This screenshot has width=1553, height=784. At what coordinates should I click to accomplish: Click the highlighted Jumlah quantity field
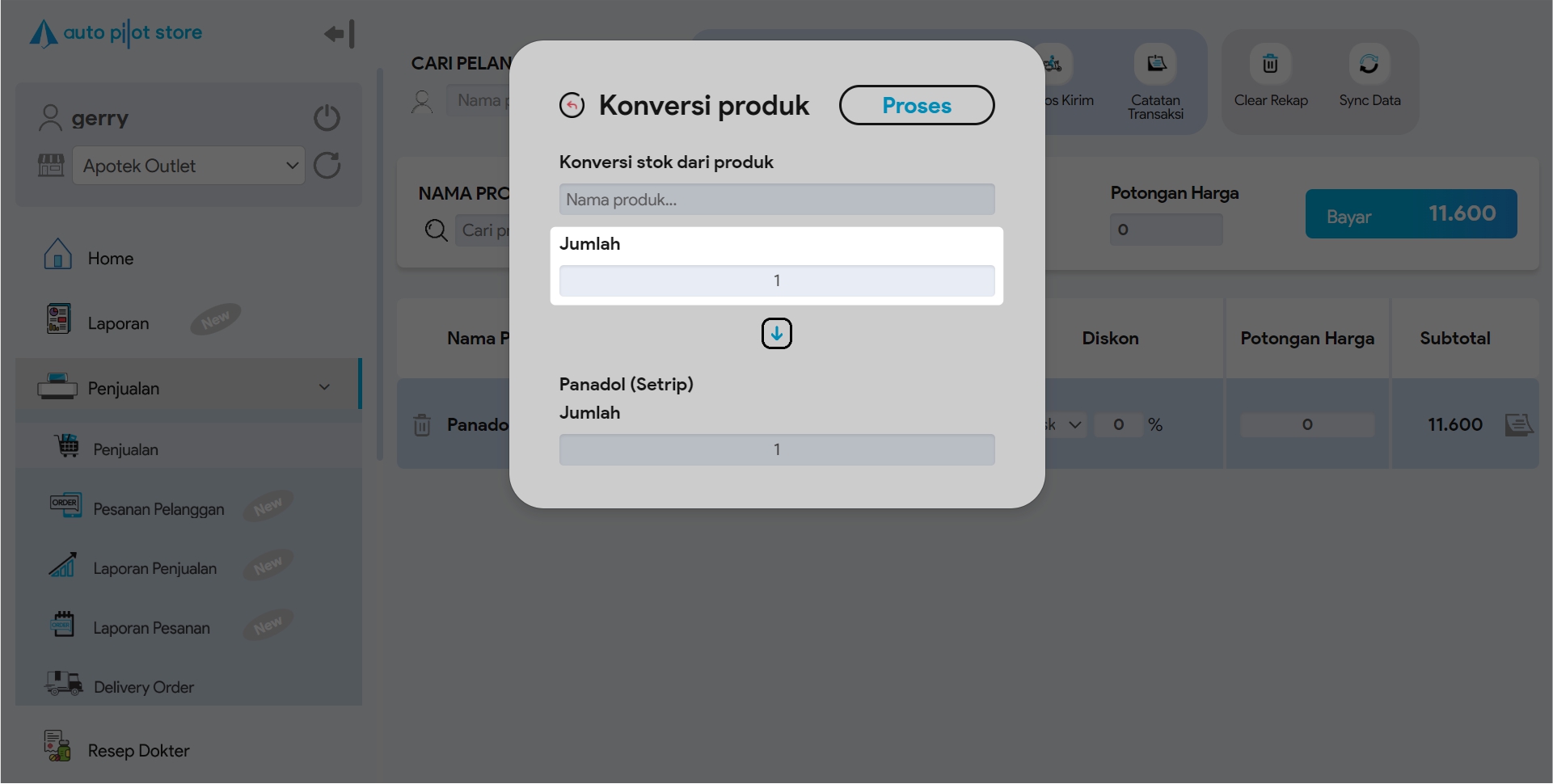(x=776, y=281)
